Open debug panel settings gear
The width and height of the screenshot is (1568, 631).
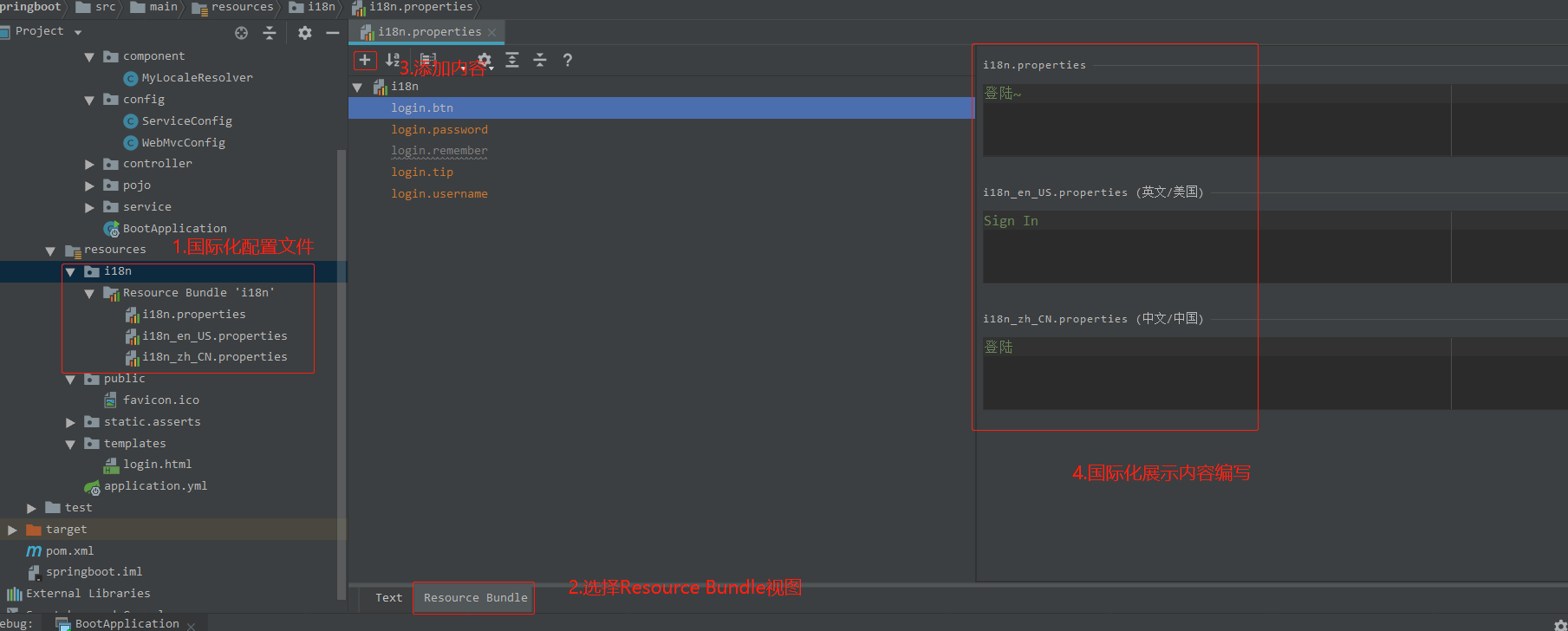1560,624
